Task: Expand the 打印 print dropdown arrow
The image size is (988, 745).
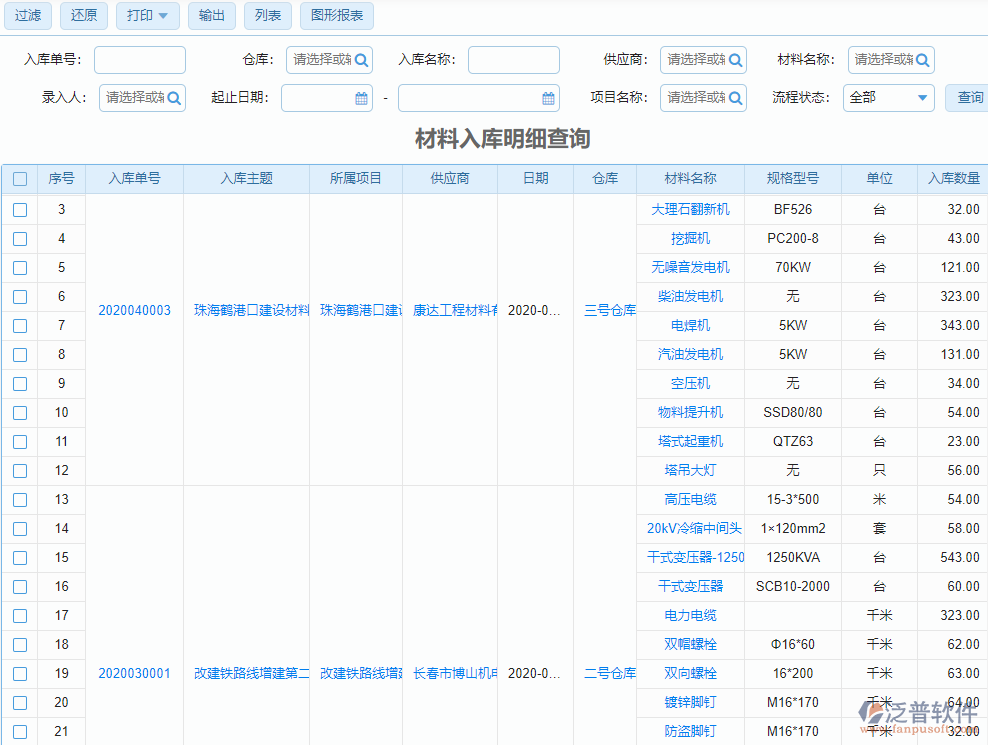Action: pos(163,16)
